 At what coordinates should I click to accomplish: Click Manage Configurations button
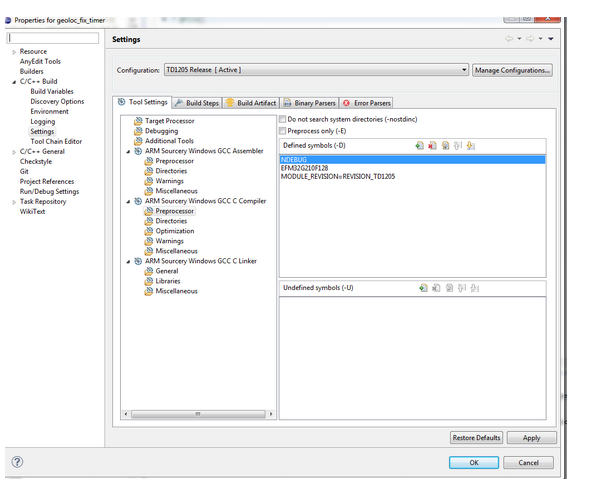pos(512,70)
